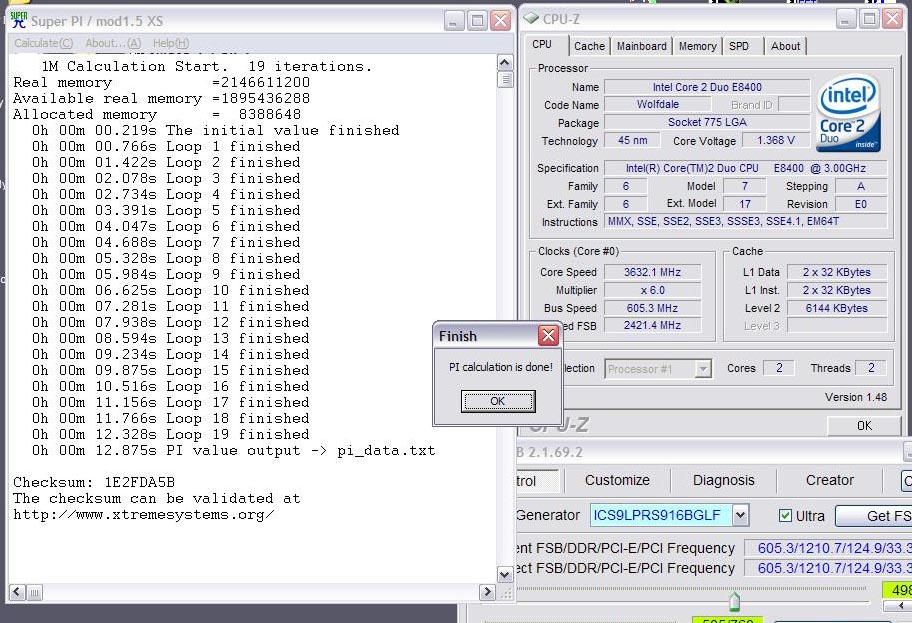
Task: Click the CPU-Z title bar icon
Action: [x=531, y=19]
